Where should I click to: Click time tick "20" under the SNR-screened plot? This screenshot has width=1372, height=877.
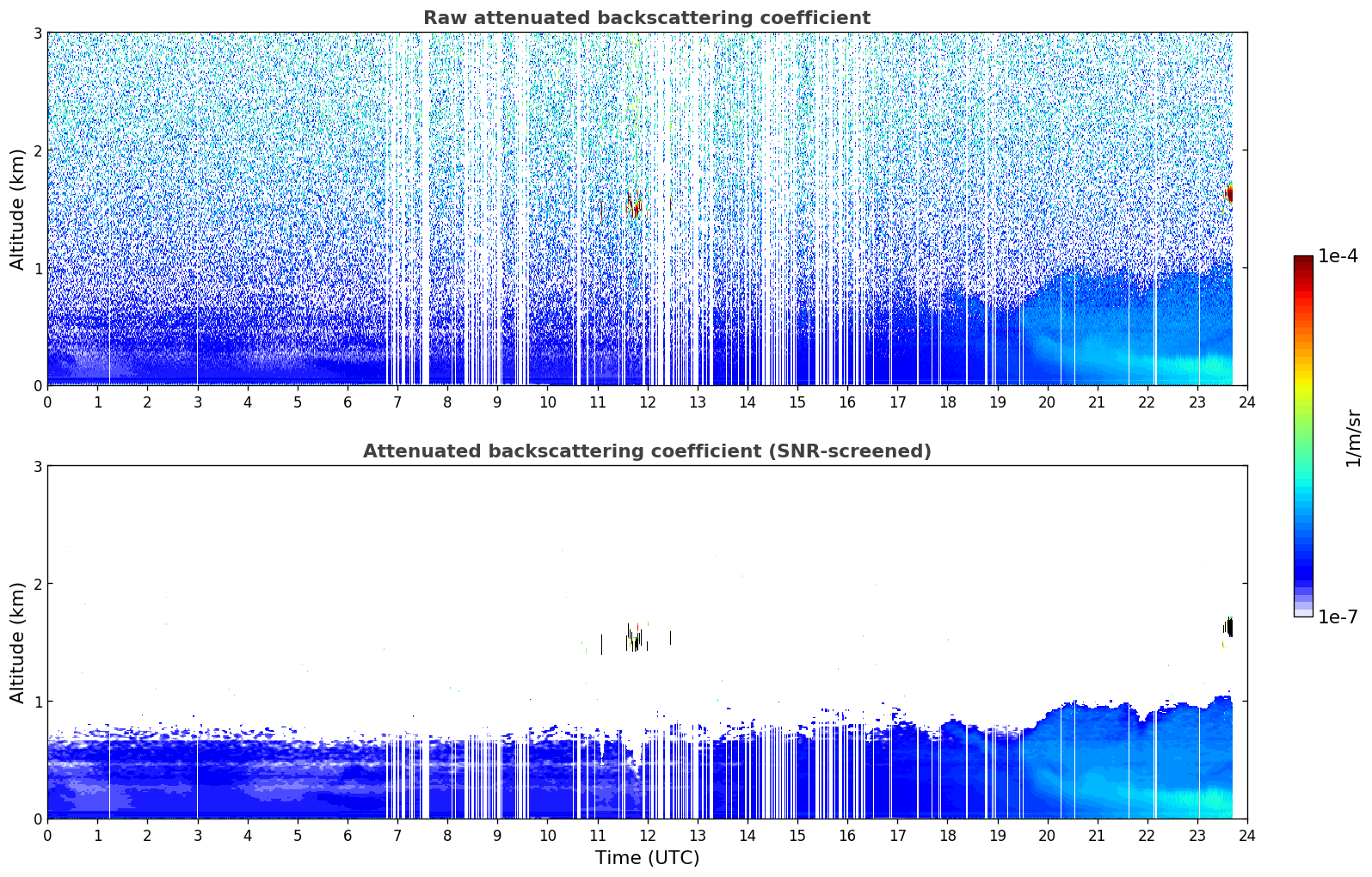(1047, 835)
